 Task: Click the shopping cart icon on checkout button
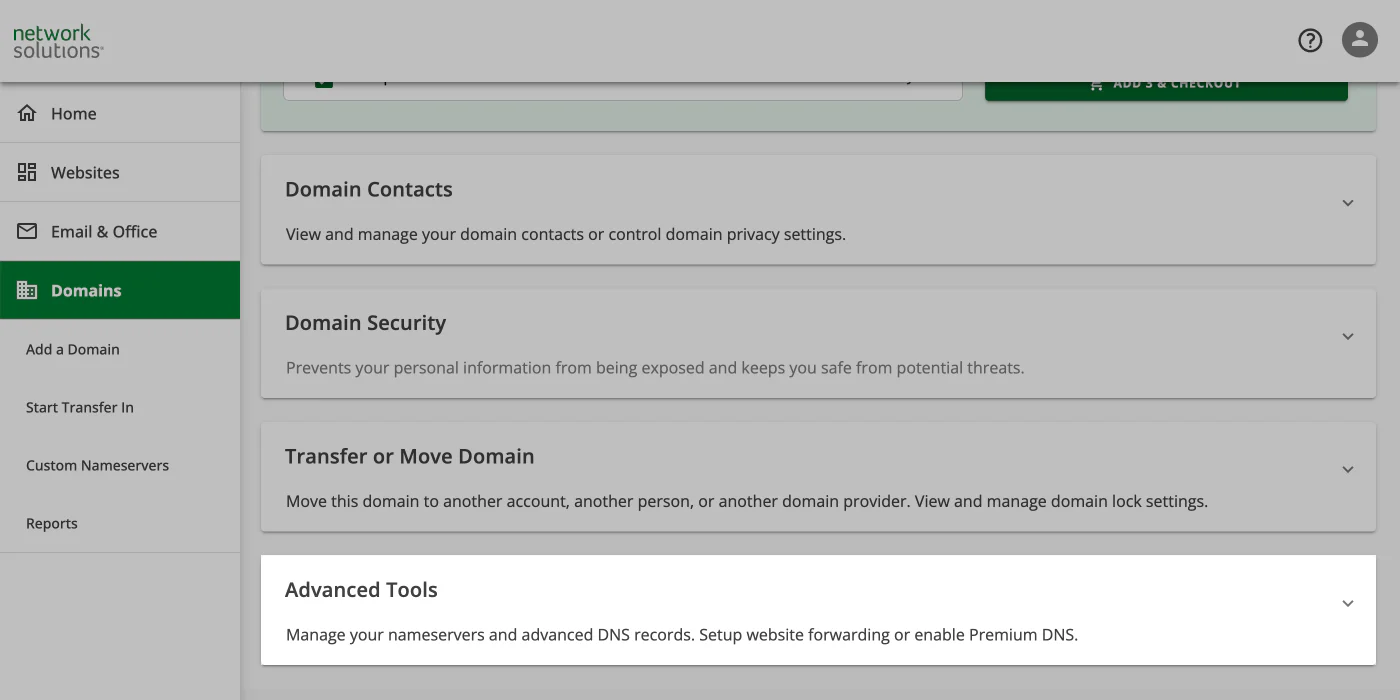click(1095, 83)
